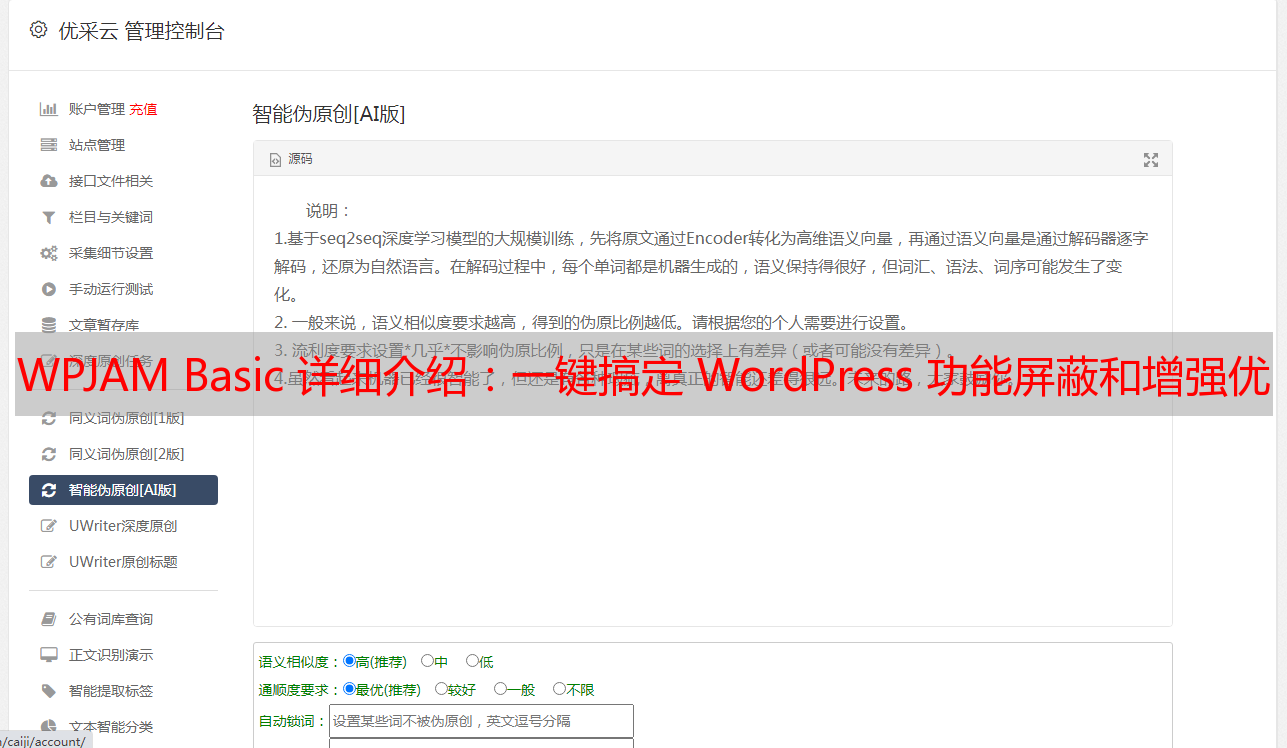
Task: Click the edit icon for UWriter原创标题
Action: pyautogui.click(x=48, y=562)
